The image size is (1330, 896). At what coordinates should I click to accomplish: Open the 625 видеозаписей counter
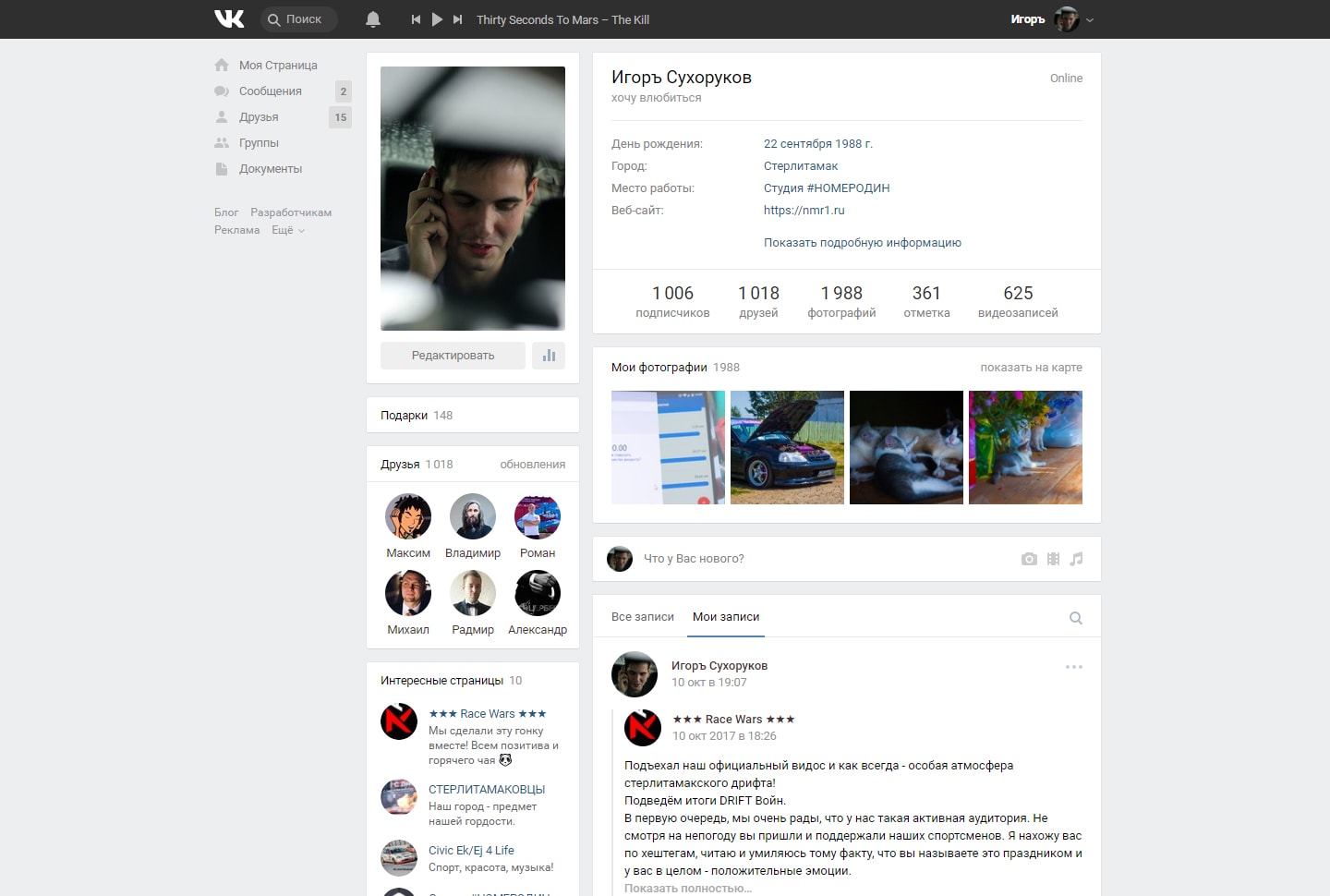click(x=1018, y=301)
